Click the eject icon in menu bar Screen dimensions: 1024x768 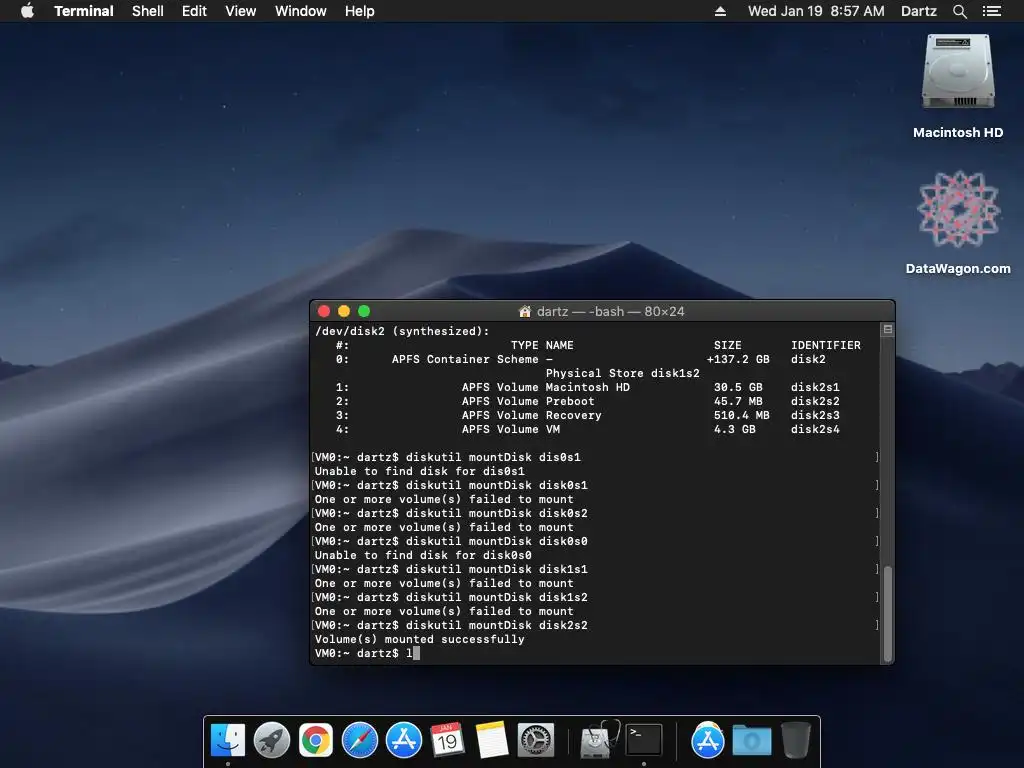pyautogui.click(x=720, y=11)
